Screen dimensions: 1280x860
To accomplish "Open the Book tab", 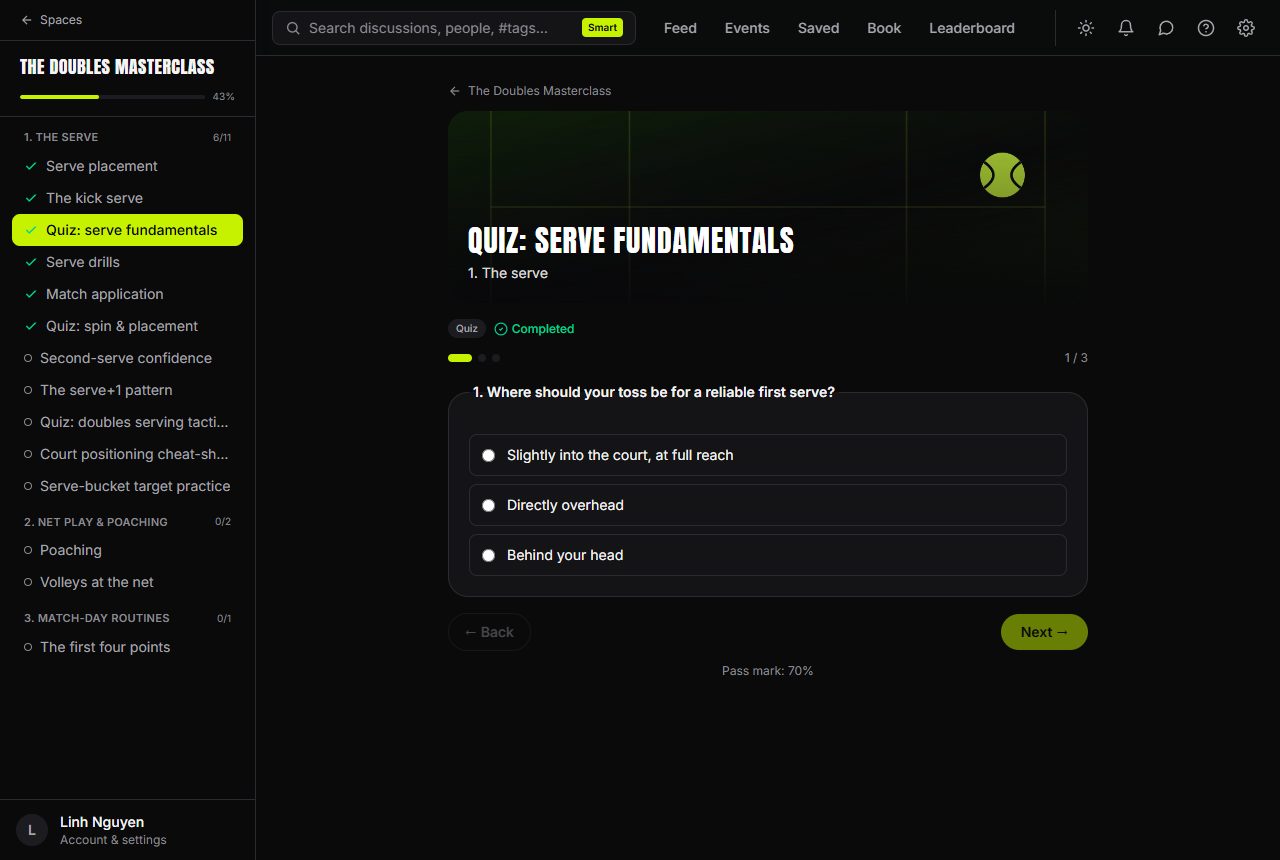I will (x=884, y=28).
